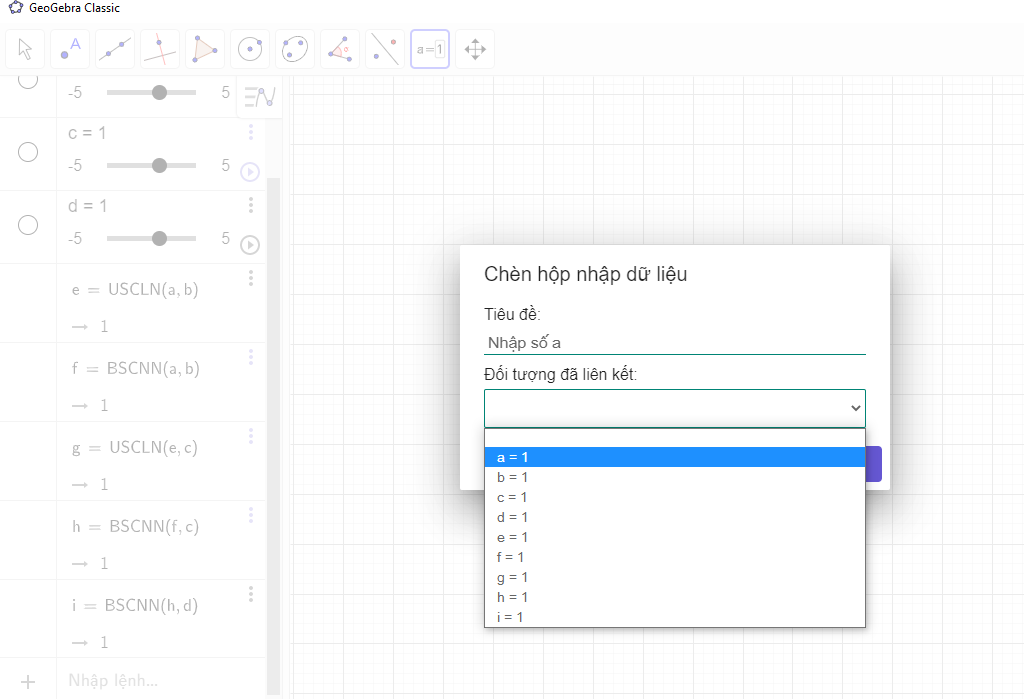
Task: Open three-dot menu for e = USCLN(a,b)
Action: pyautogui.click(x=251, y=279)
